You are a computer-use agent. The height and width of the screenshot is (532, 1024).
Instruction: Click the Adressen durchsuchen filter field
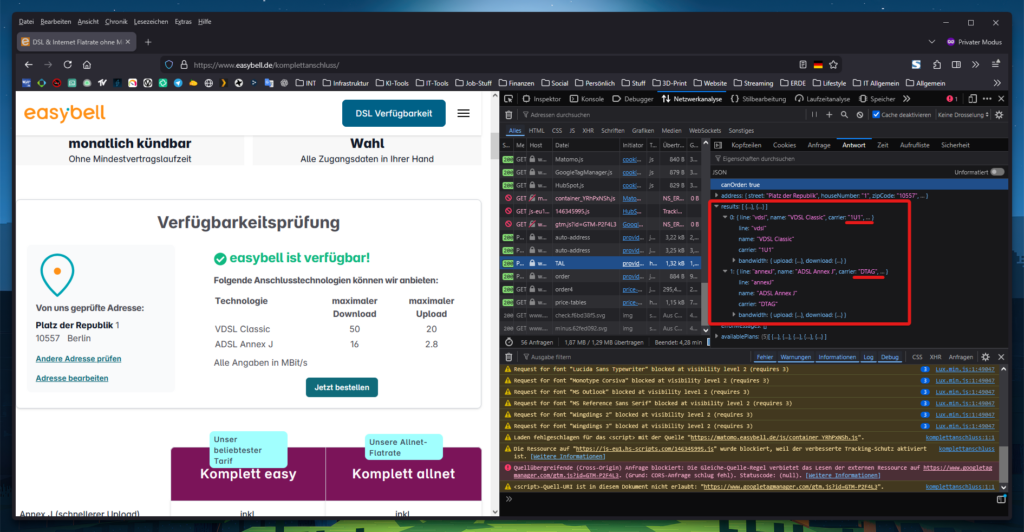tap(600, 115)
